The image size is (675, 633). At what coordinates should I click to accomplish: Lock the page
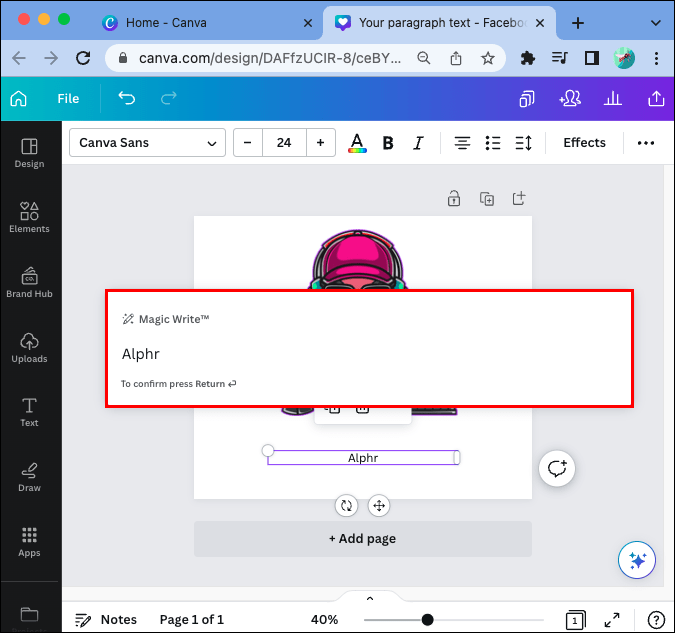tap(454, 199)
